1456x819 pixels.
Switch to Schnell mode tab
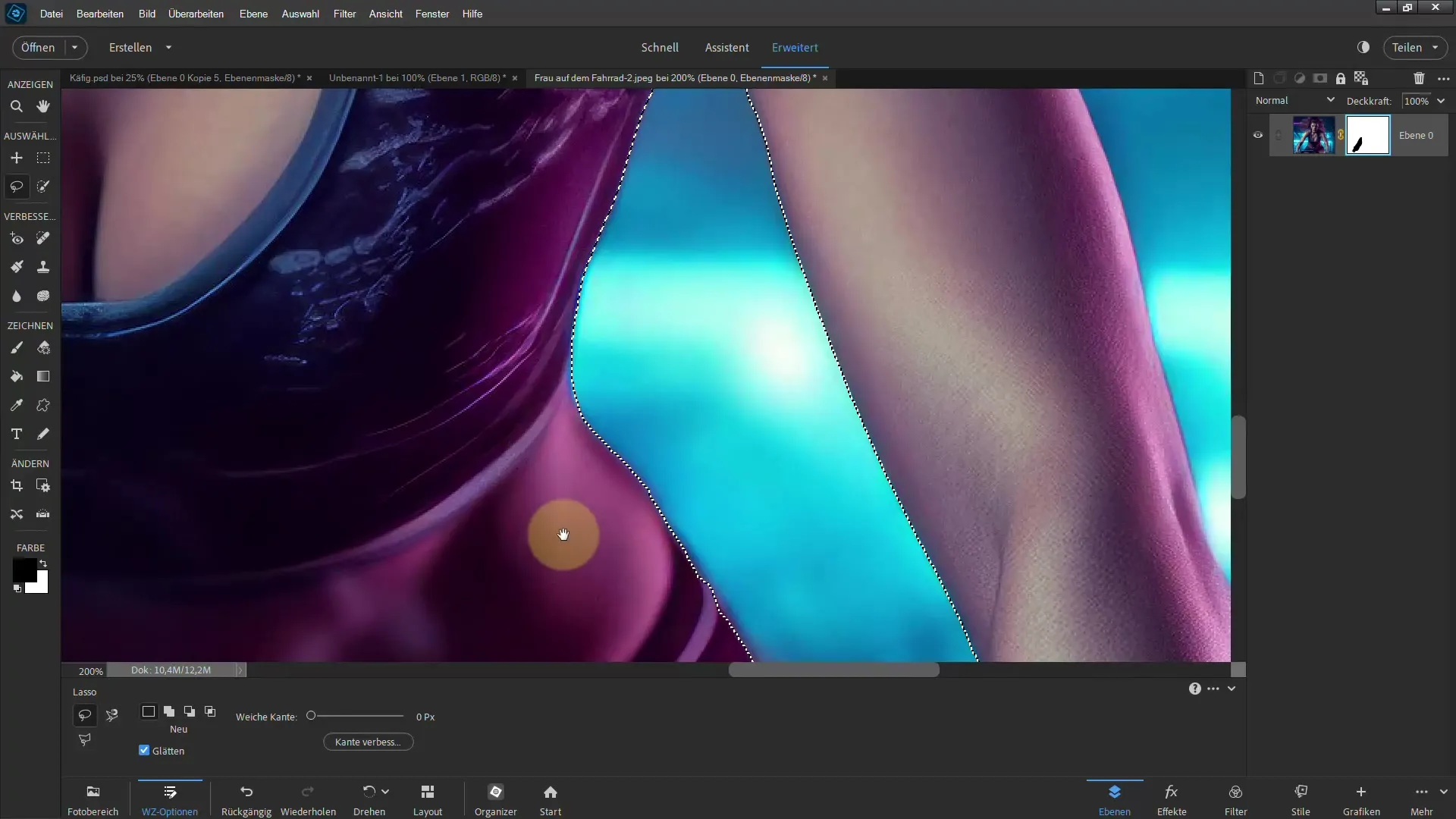pos(660,47)
